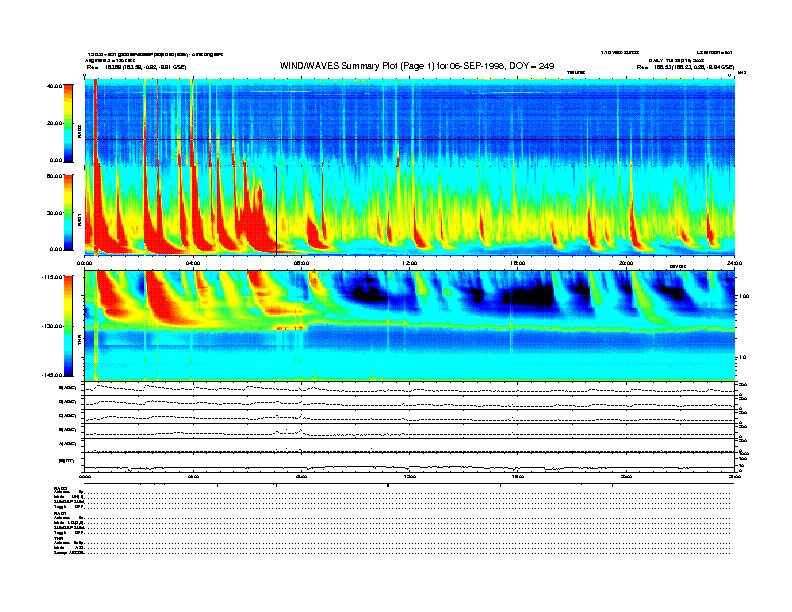Click the vertical black marker line in RAD1 spectrogram
The width and height of the screenshot is (792, 612).
(x=276, y=211)
